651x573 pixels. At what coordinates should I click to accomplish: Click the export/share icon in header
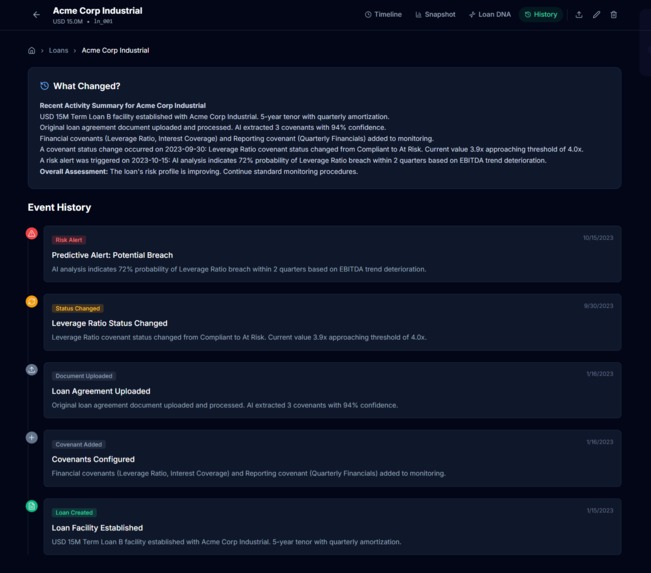(579, 15)
